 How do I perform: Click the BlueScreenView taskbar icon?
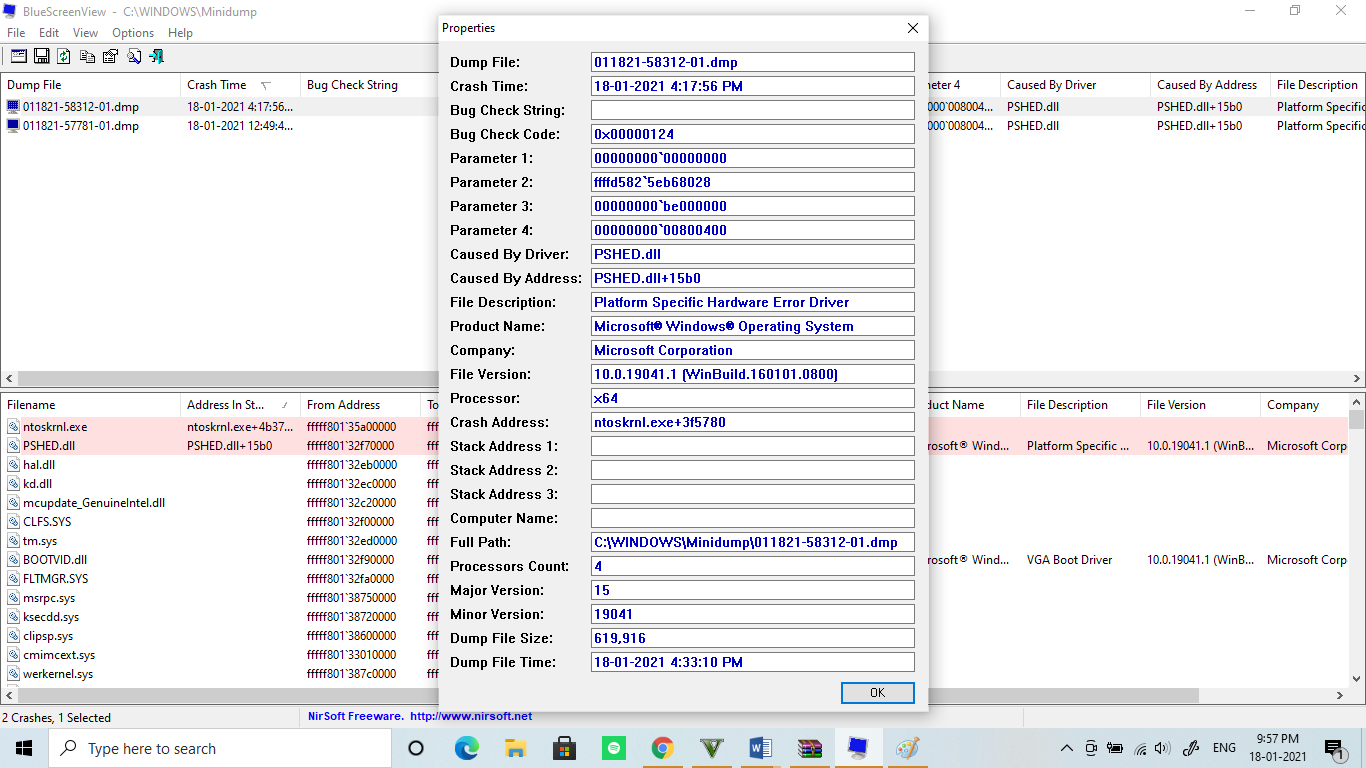point(858,748)
